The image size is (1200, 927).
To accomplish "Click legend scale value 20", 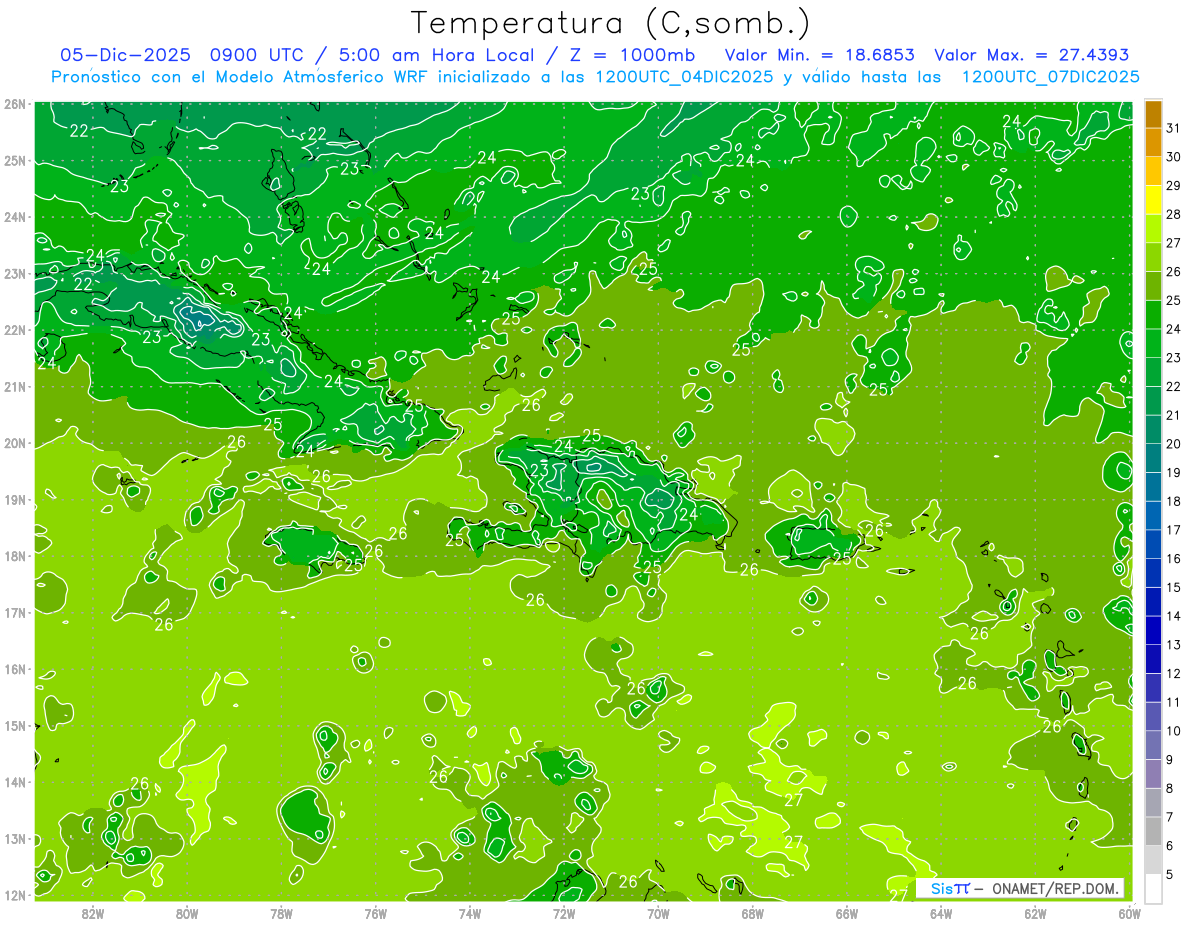I will pos(1174,444).
